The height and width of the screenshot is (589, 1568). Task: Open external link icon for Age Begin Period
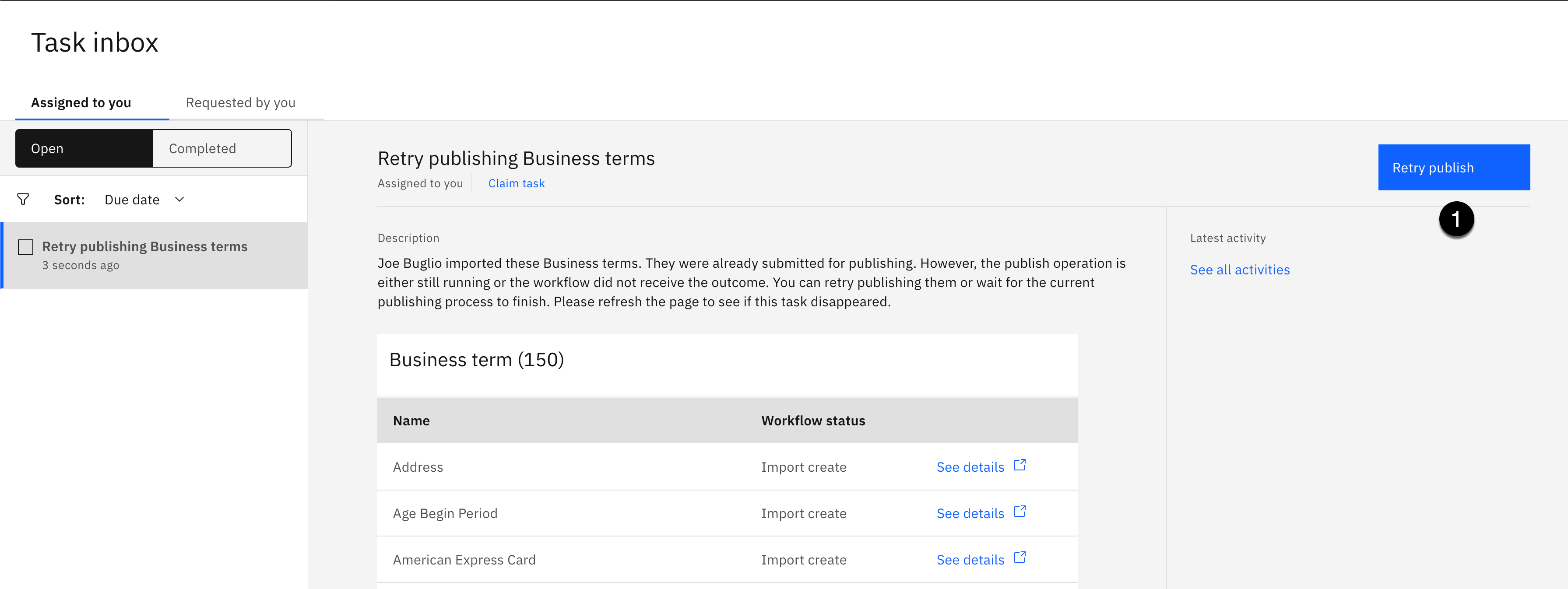click(x=1020, y=512)
